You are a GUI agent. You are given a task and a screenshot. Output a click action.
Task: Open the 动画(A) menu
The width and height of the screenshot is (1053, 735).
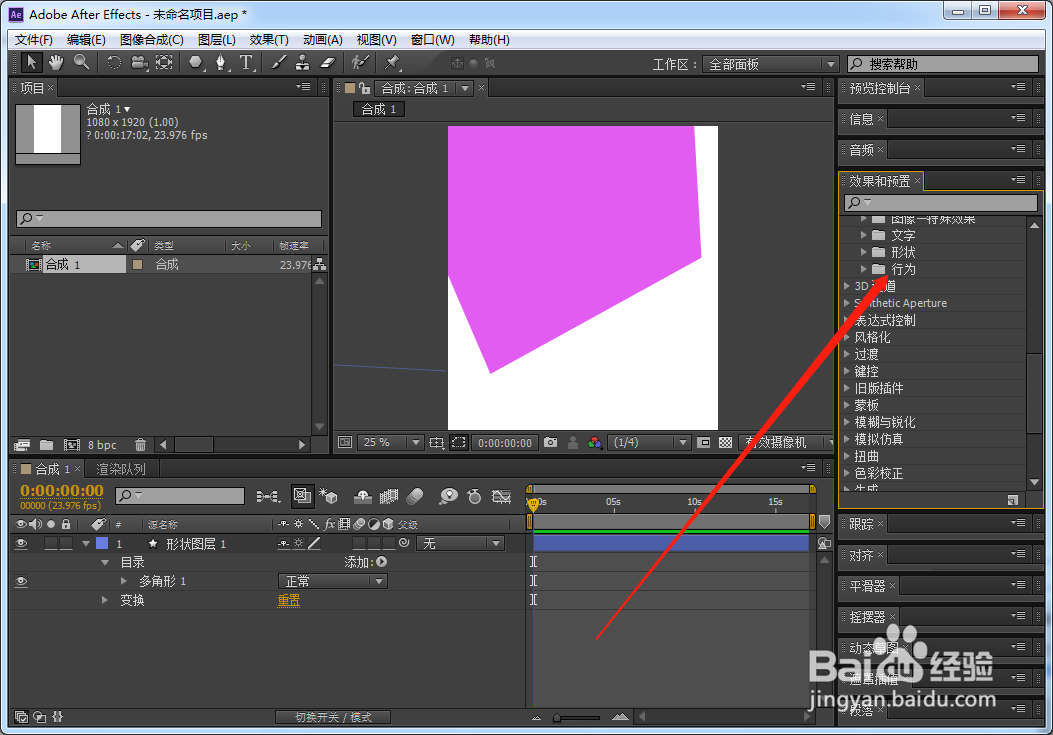click(323, 40)
